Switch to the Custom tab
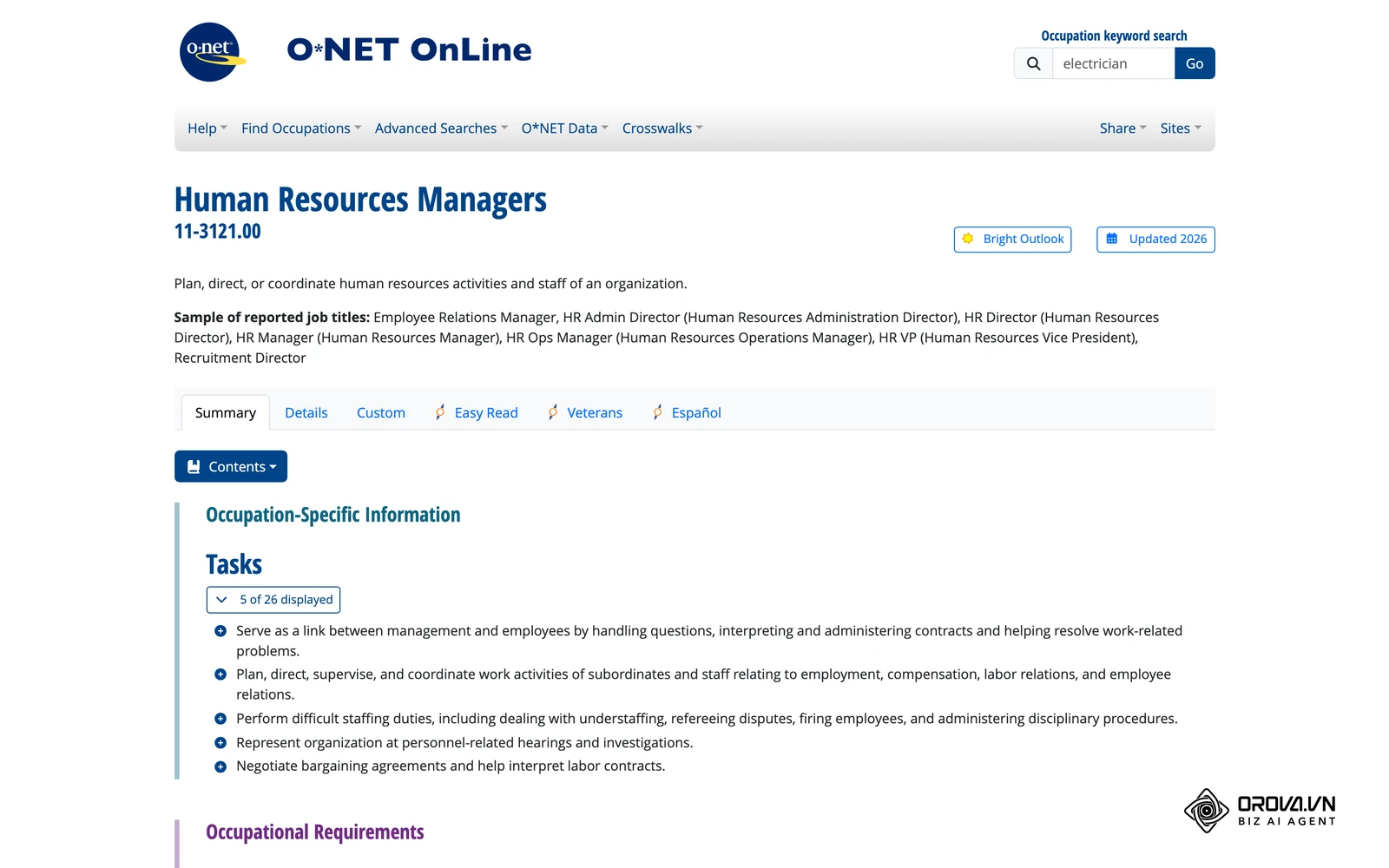Image resolution: width=1389 pixels, height=868 pixels. point(381,413)
